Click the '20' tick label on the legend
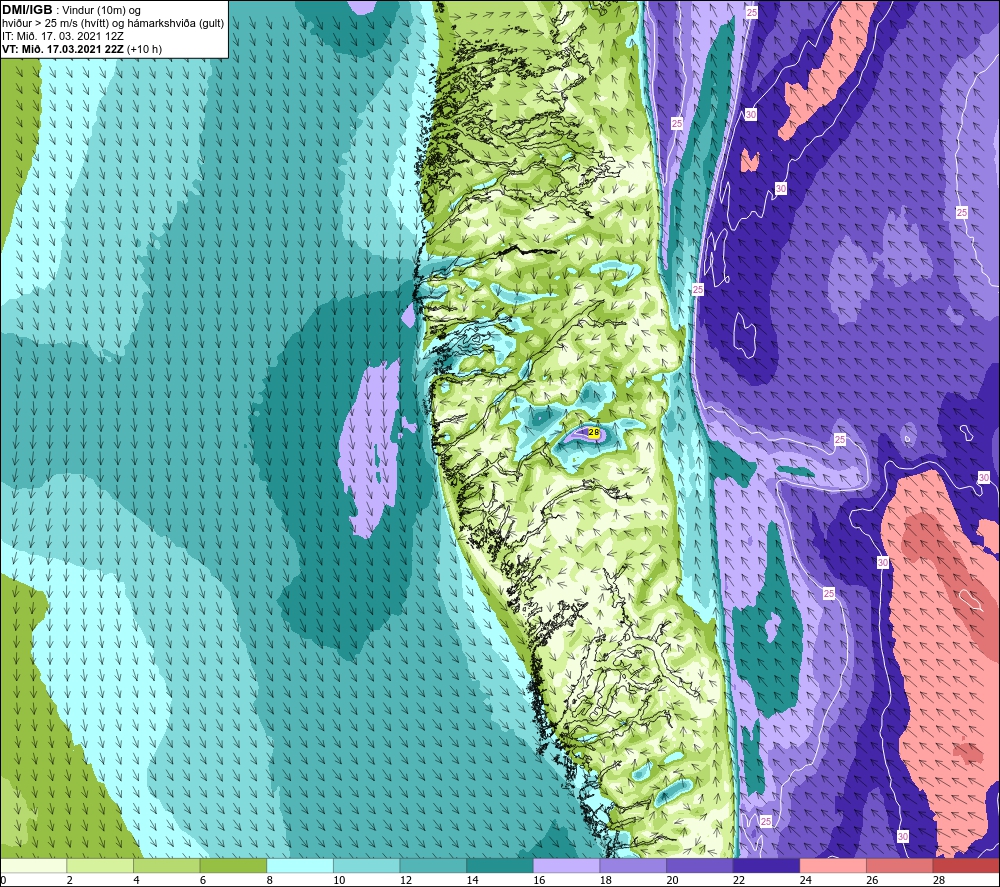 pyautogui.click(x=672, y=880)
